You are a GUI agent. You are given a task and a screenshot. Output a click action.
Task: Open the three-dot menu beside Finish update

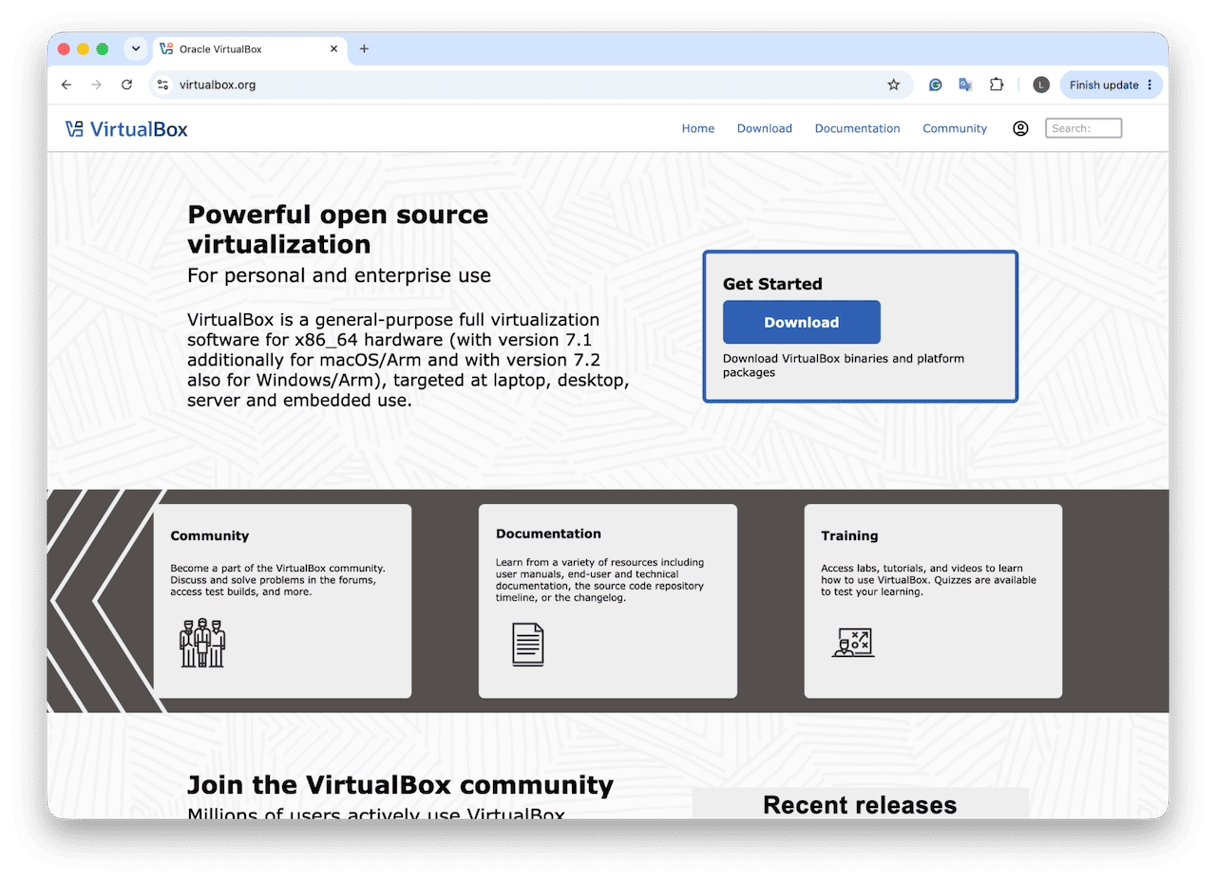point(1150,85)
